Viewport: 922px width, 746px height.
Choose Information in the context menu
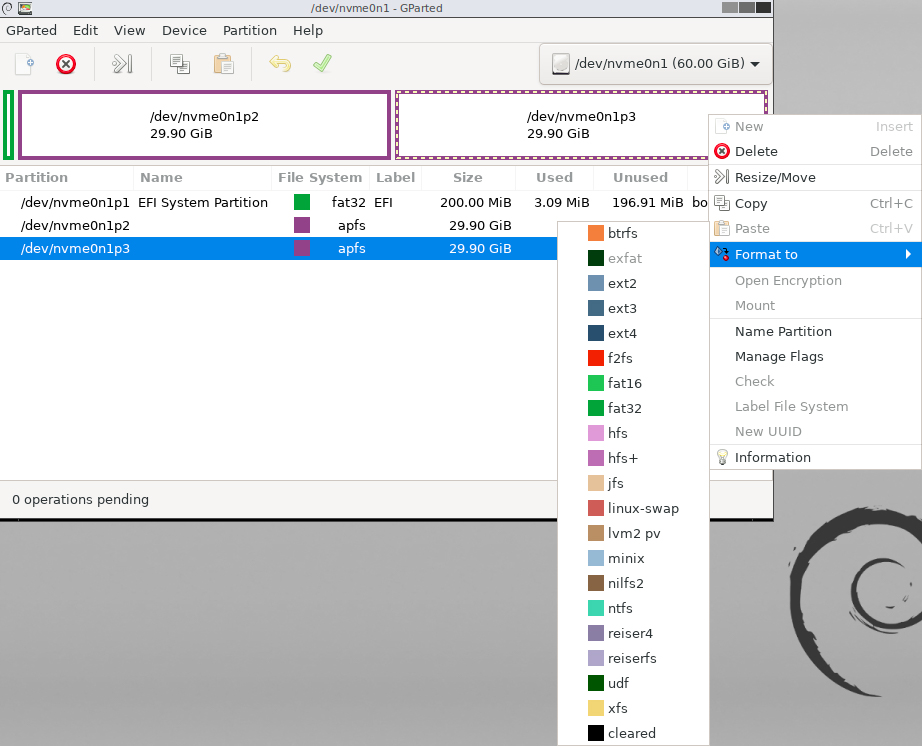(815, 457)
